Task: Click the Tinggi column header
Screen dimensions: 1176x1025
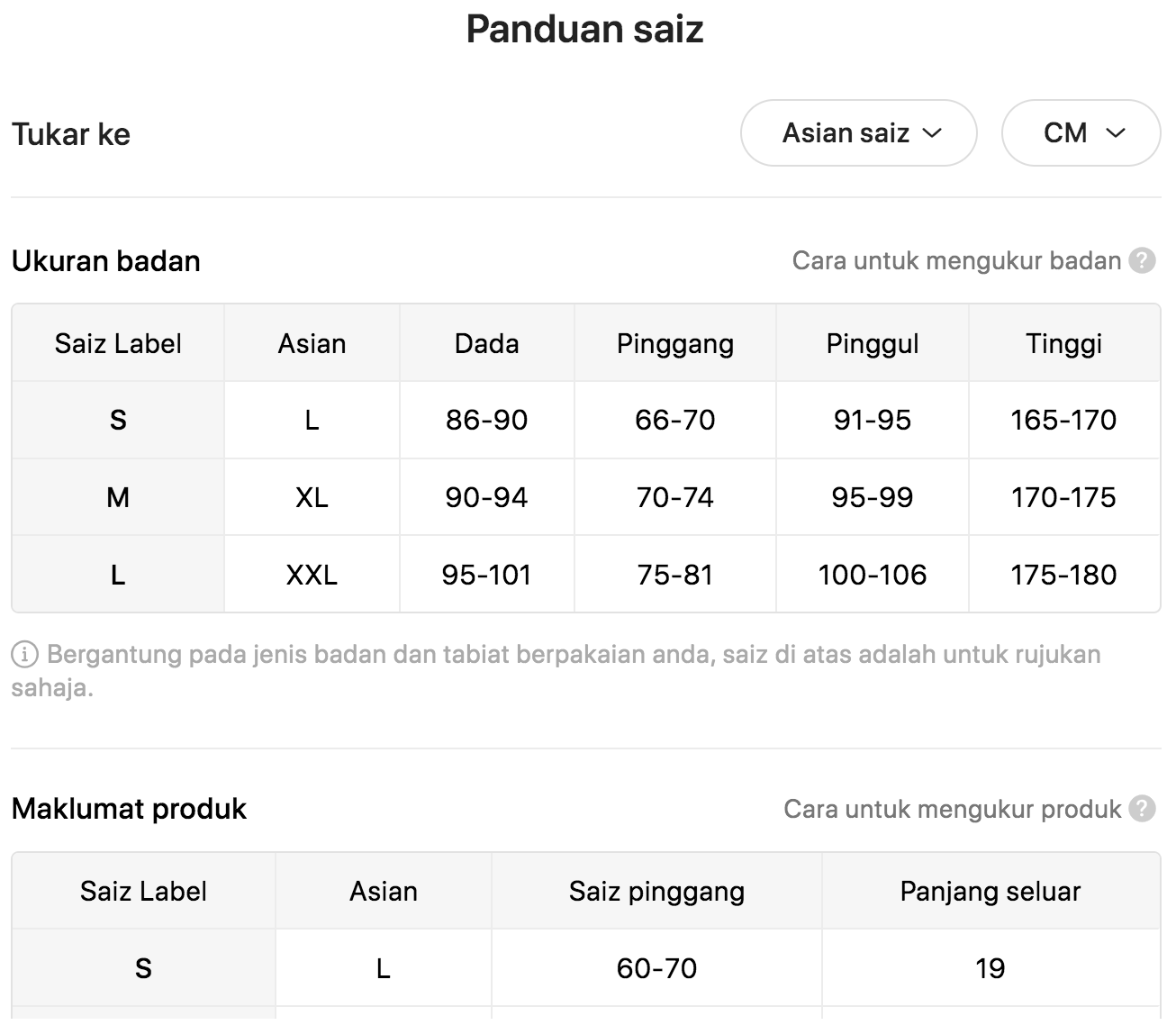Action: tap(1064, 343)
